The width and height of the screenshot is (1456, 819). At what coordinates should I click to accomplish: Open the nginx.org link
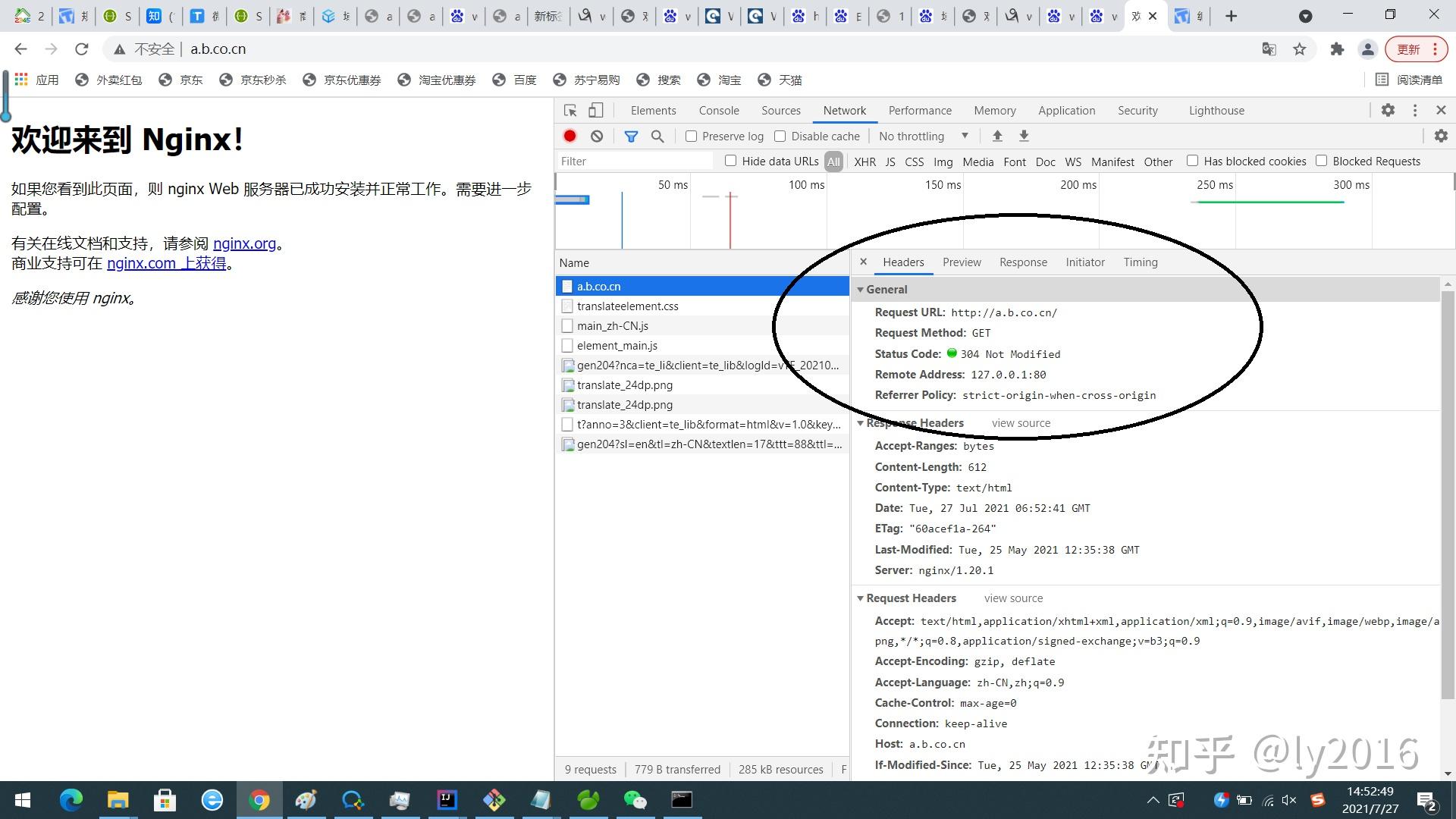(244, 243)
